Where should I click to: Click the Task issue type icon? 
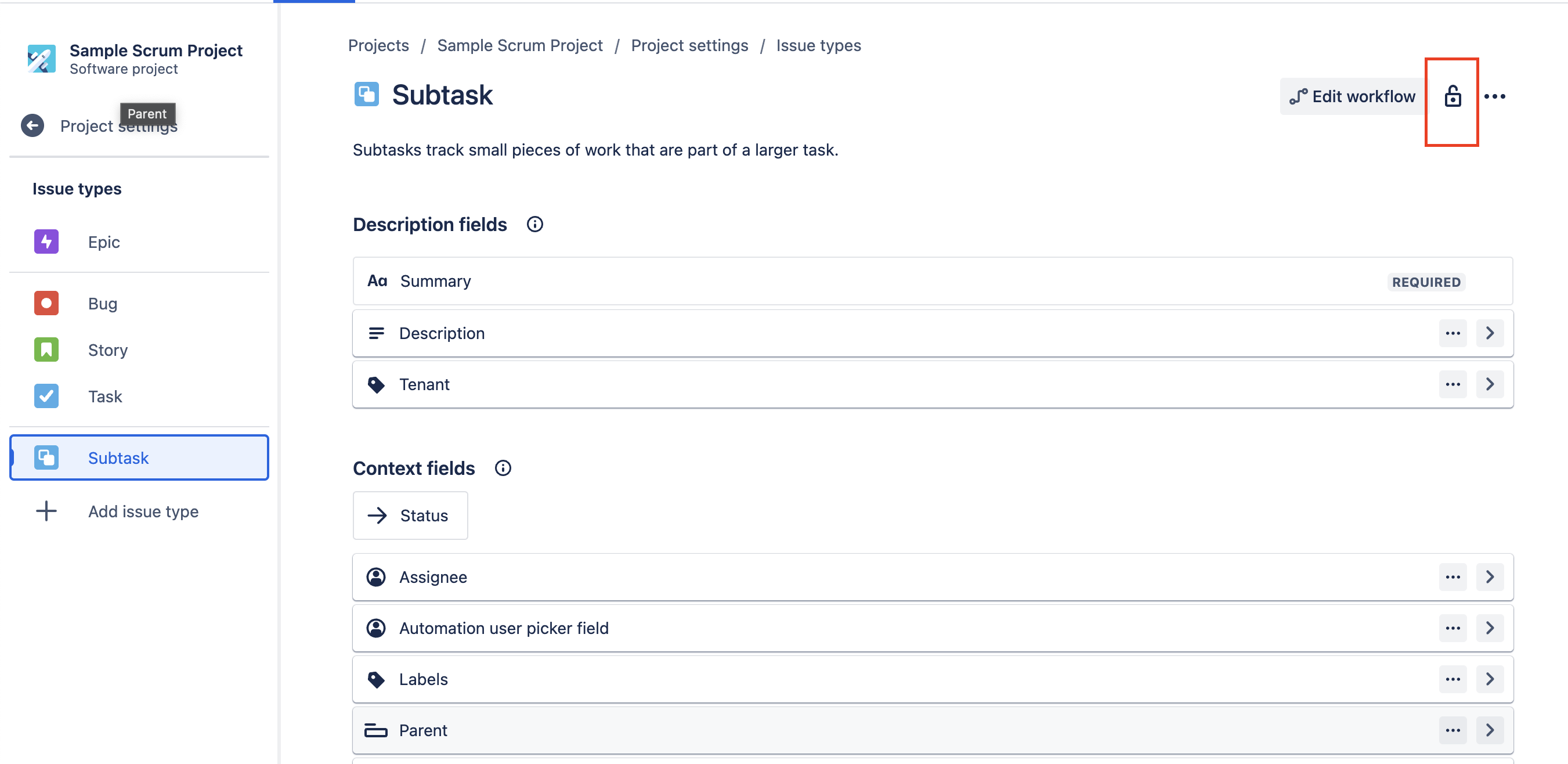46,396
